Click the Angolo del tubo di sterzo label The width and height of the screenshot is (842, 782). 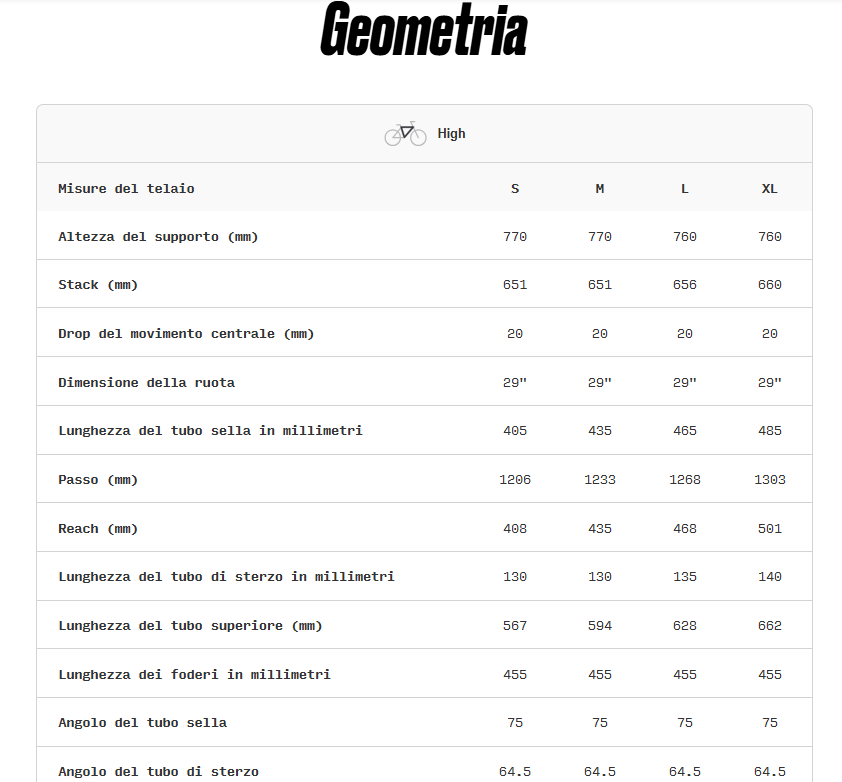158,772
